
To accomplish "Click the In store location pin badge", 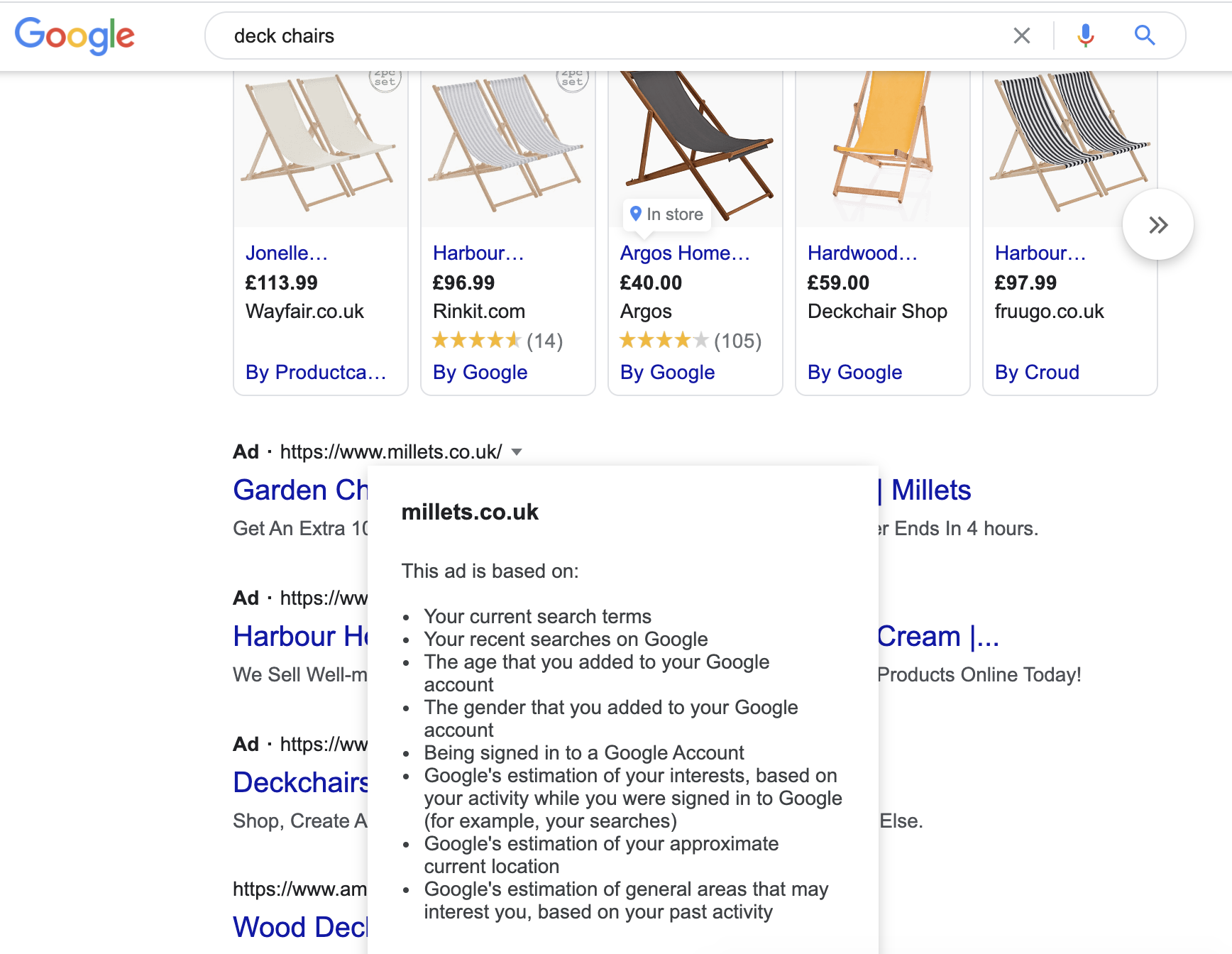I will (666, 214).
